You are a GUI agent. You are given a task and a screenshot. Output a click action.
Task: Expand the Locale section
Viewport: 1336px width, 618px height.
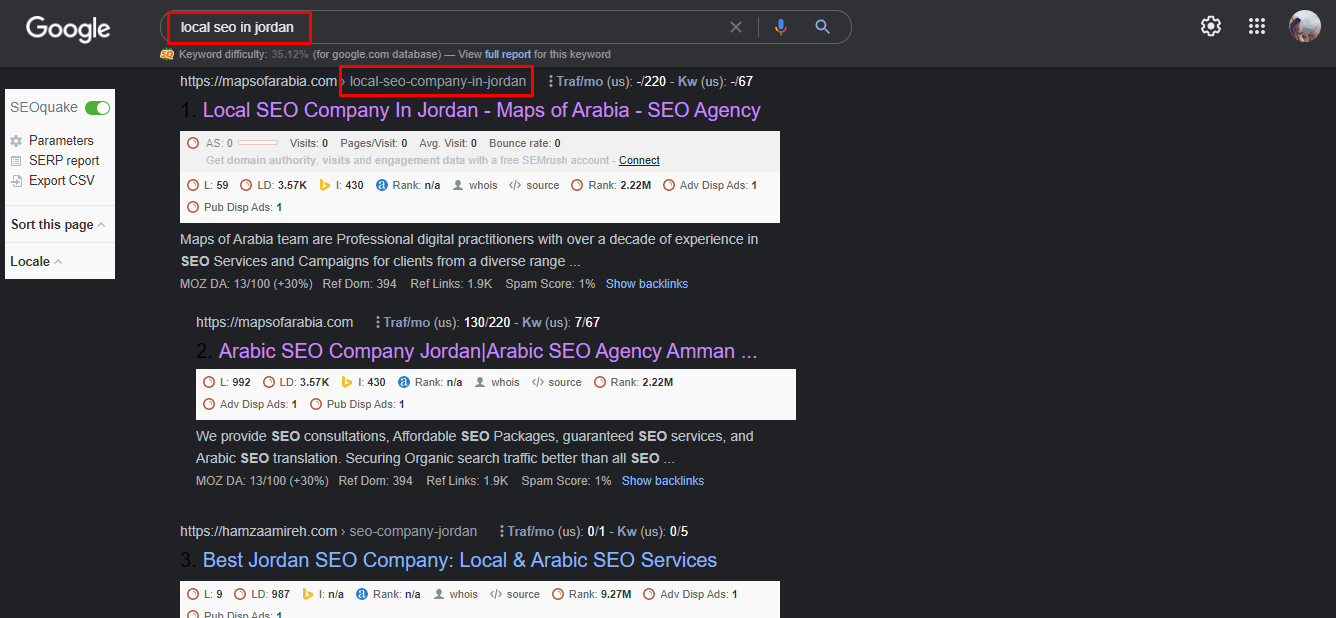pos(36,262)
